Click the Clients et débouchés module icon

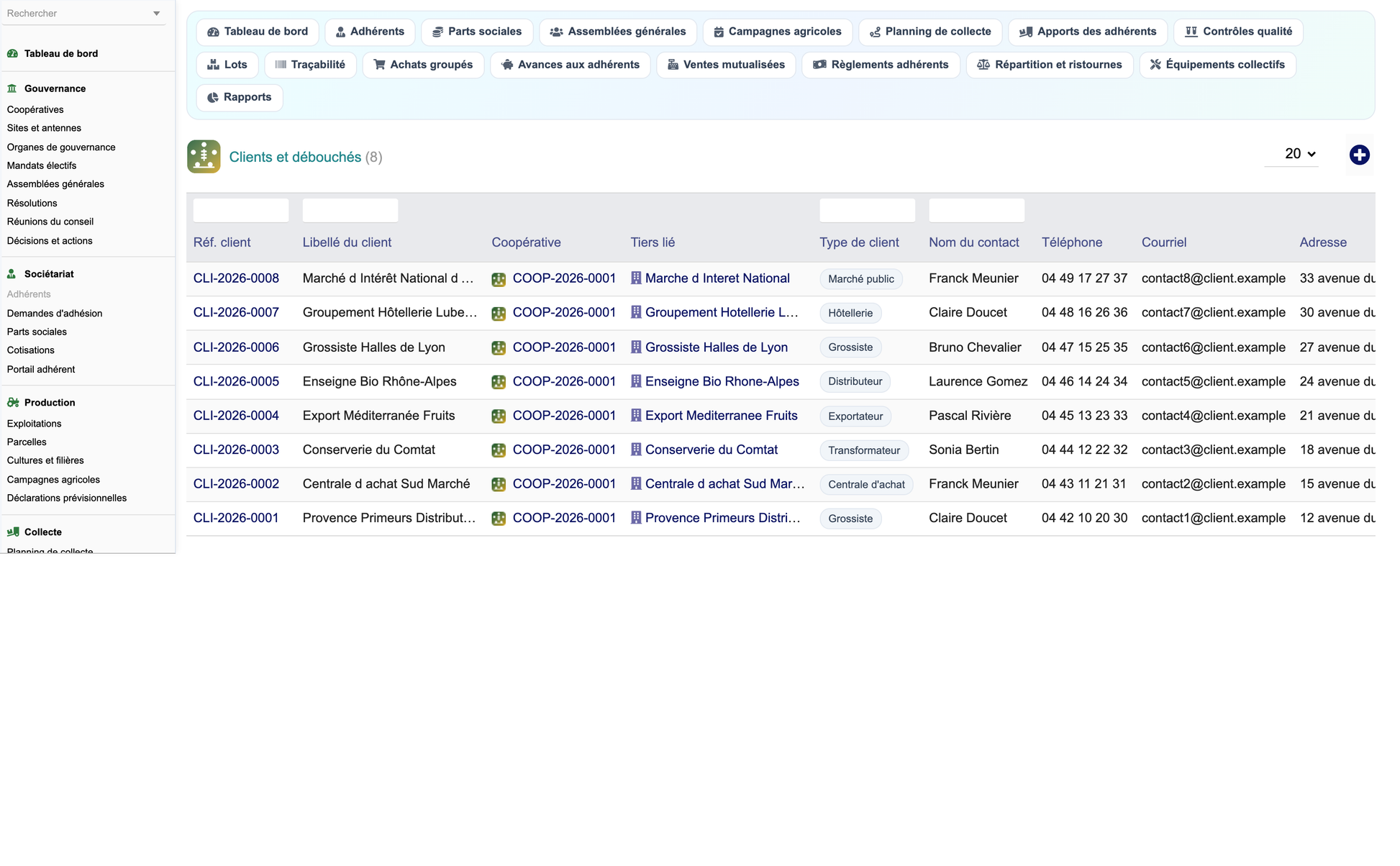(x=204, y=157)
